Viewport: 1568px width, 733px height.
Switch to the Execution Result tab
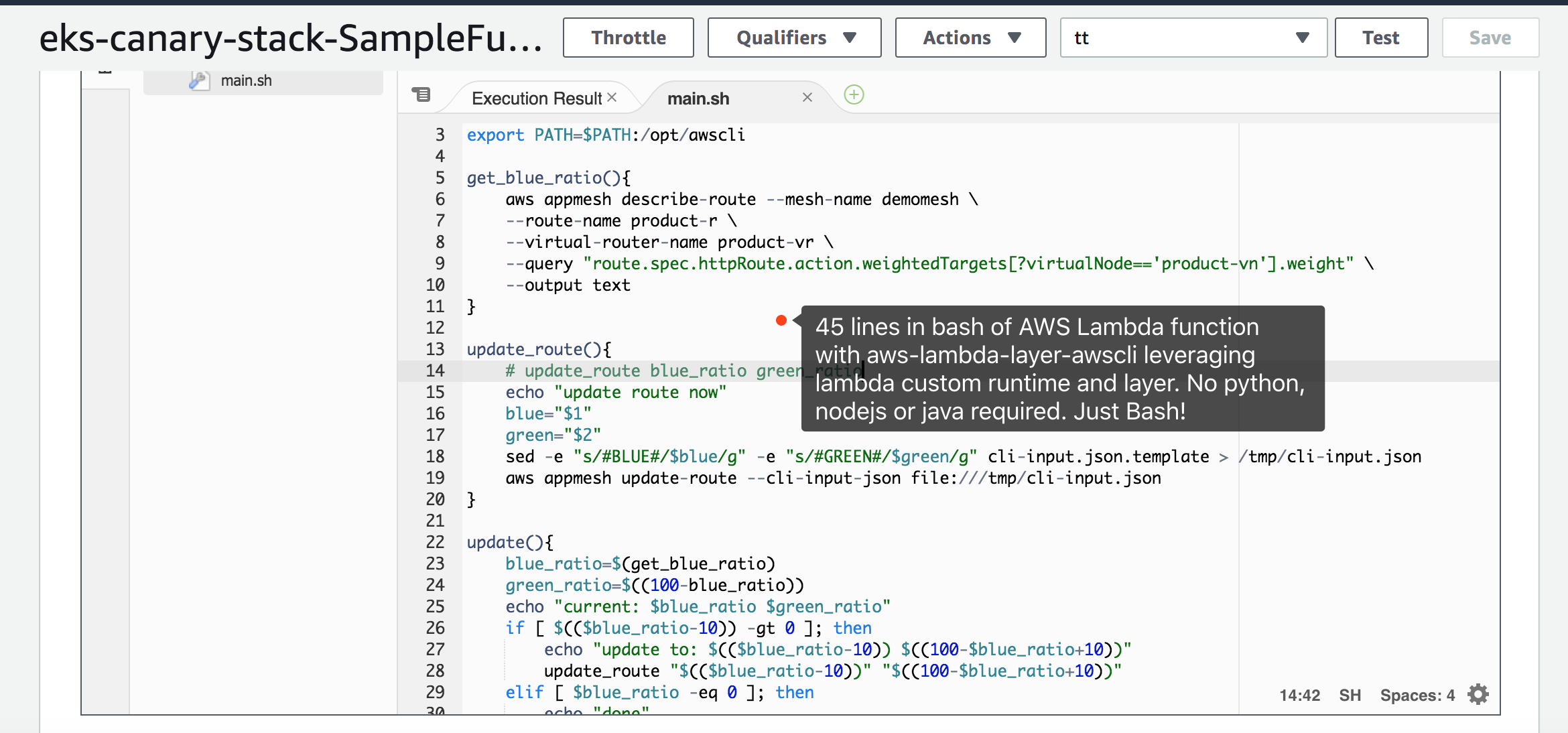click(536, 98)
